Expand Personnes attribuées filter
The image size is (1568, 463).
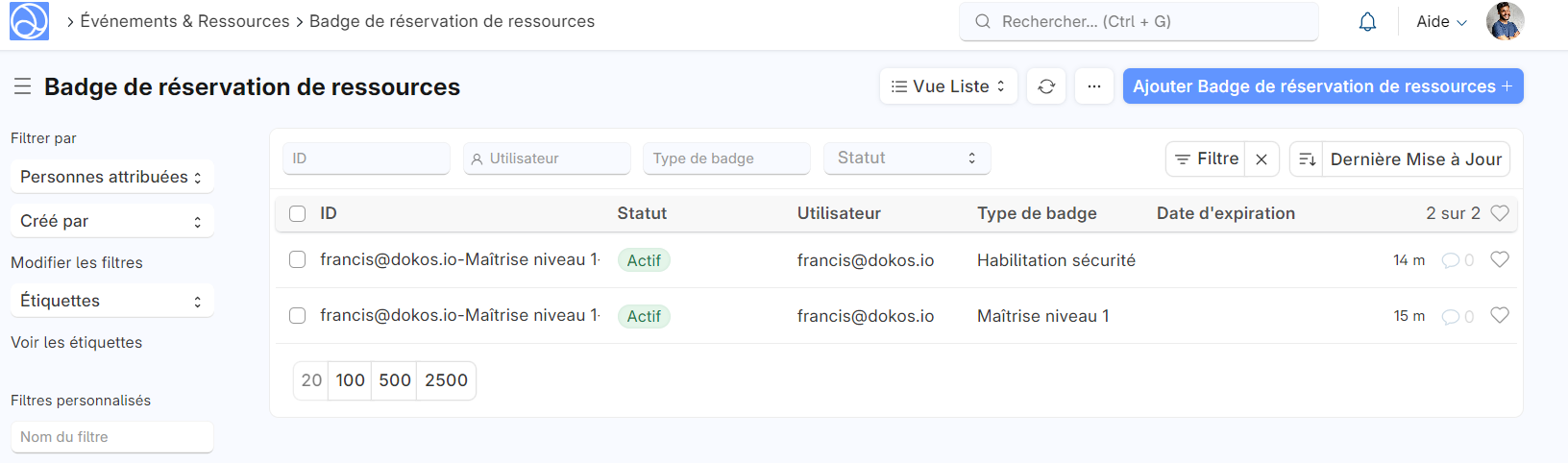(x=111, y=177)
